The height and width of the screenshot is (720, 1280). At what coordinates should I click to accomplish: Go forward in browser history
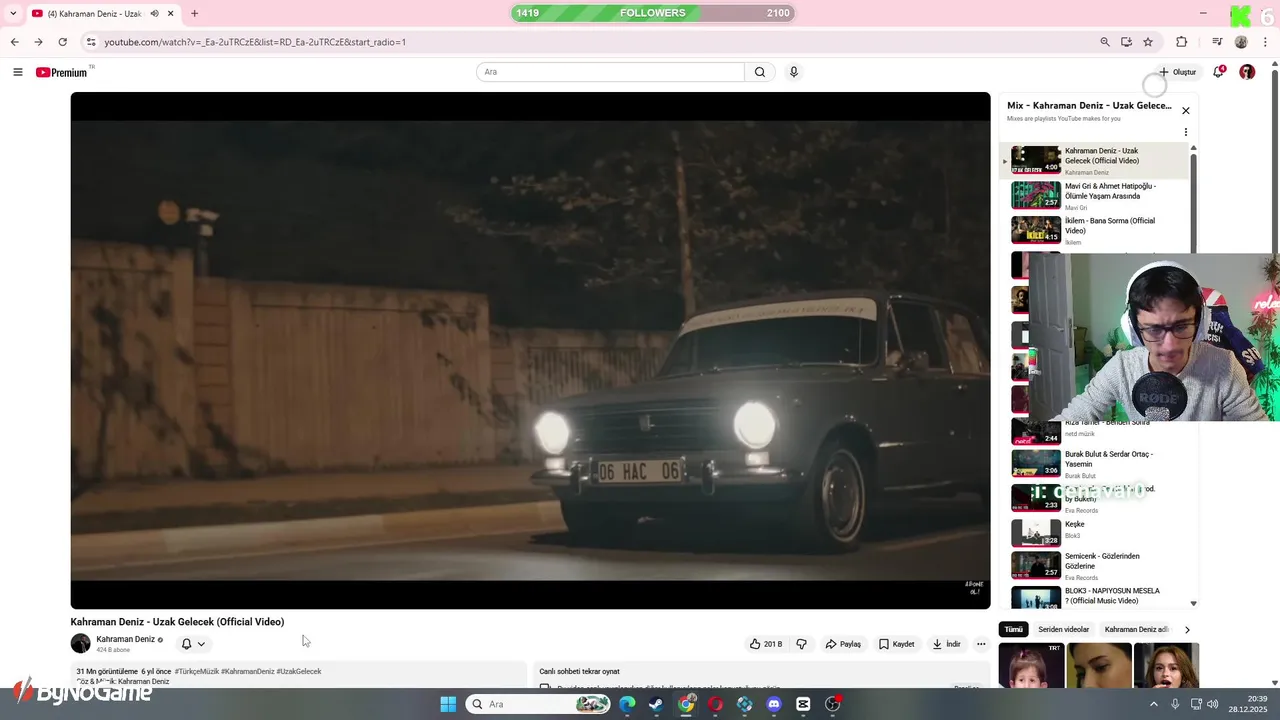(38, 42)
